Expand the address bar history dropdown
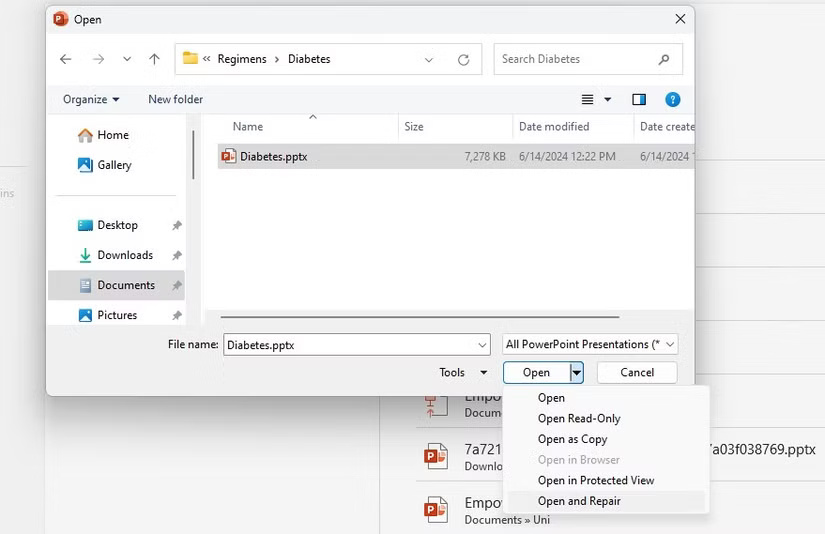Screen dimensions: 825x534 429,59
